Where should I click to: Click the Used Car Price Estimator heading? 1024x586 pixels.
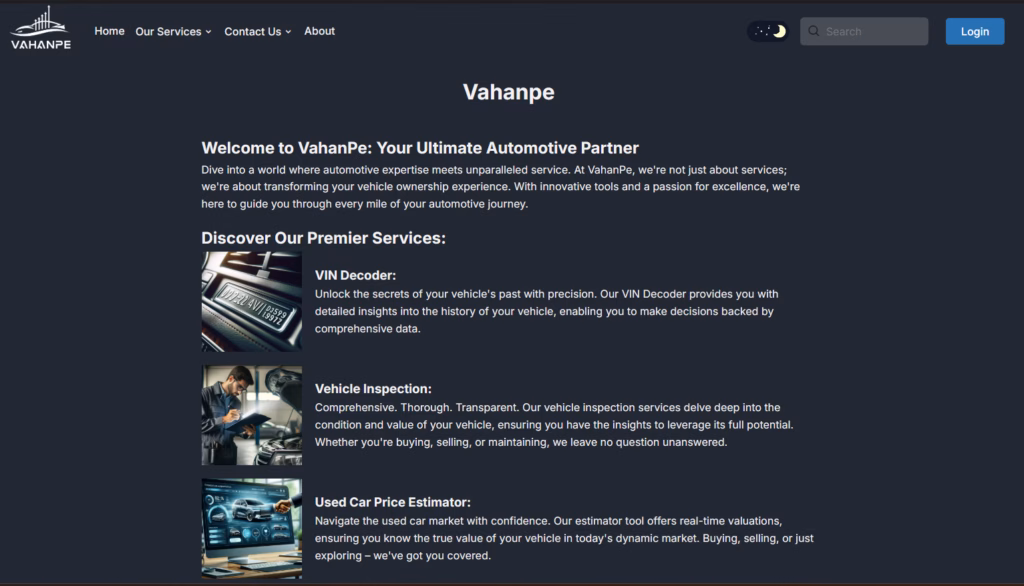pyautogui.click(x=392, y=502)
